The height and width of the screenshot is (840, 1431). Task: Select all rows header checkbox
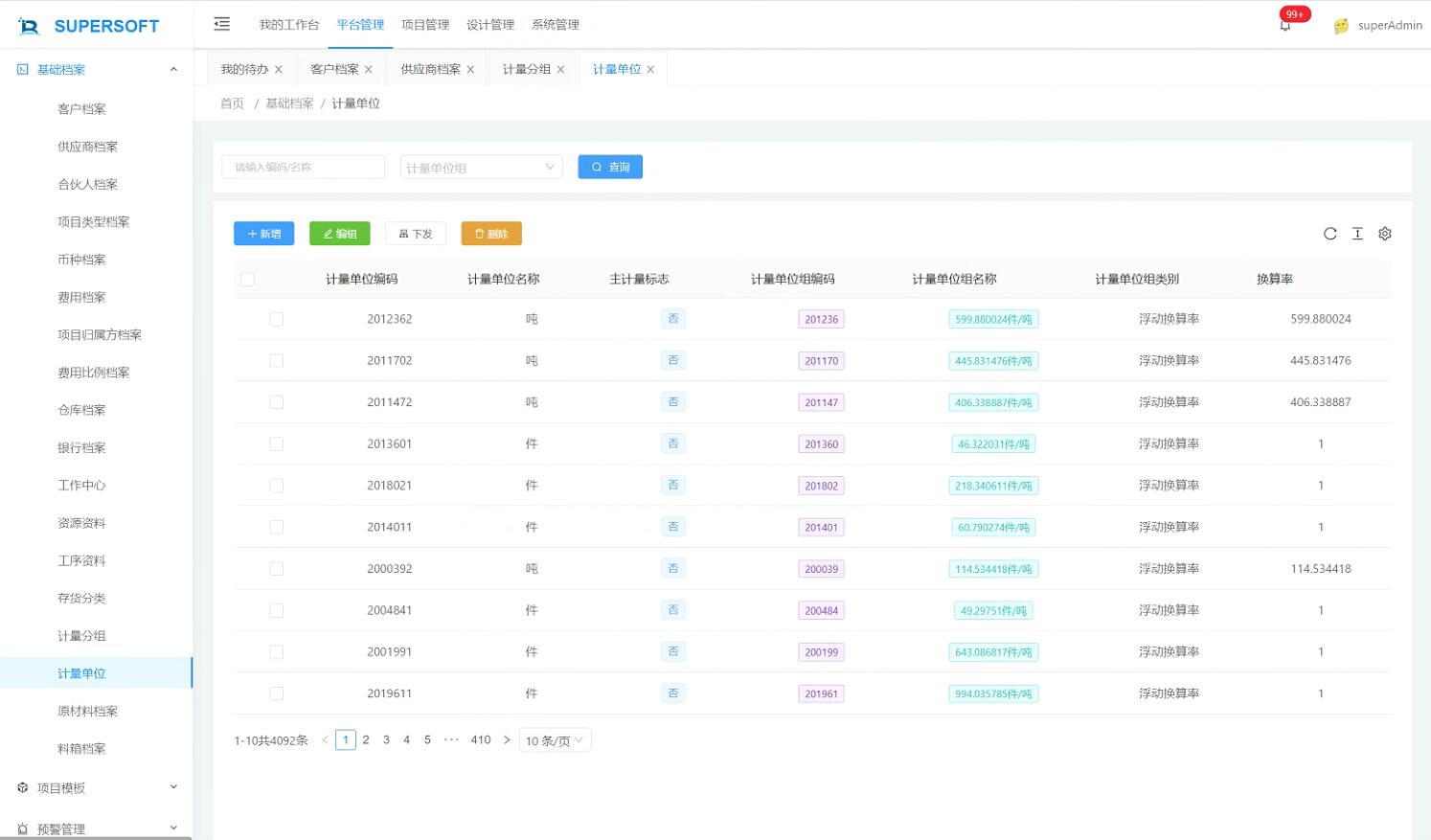tap(247, 280)
